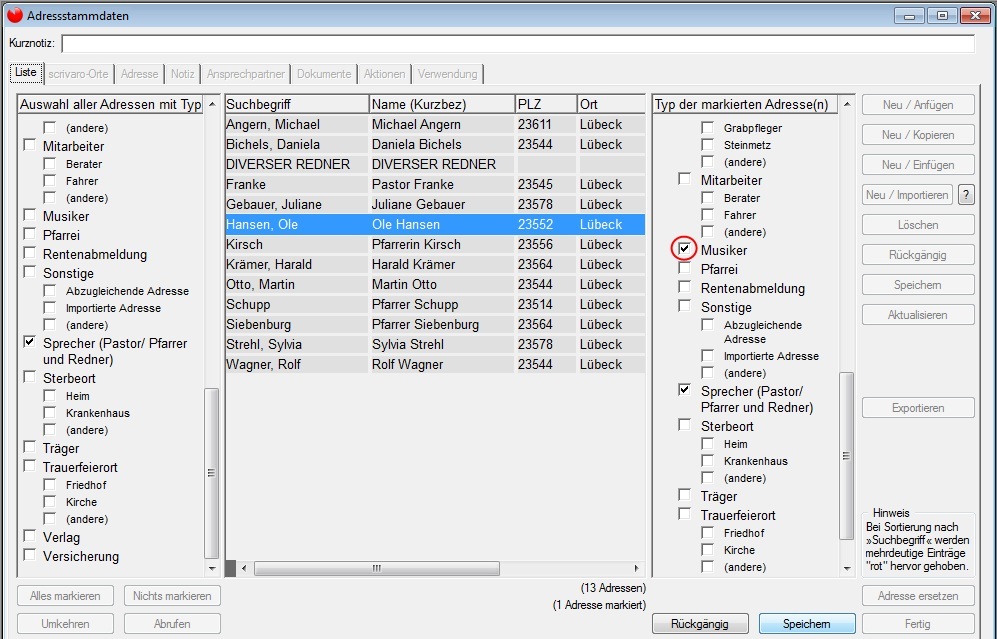Viewport: 997px width, 639px height.
Task: Click the Neu / Importieren button
Action: tap(907, 195)
